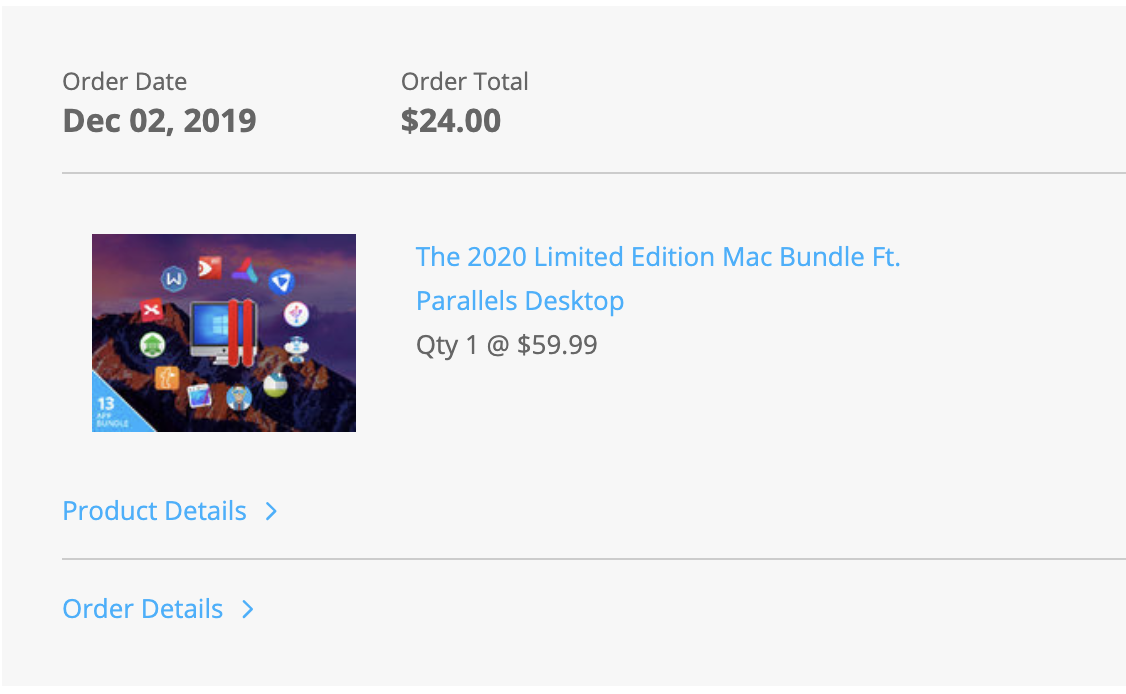Image resolution: width=1126 pixels, height=694 pixels.
Task: Click the green-white globe app icon
Action: 275,384
